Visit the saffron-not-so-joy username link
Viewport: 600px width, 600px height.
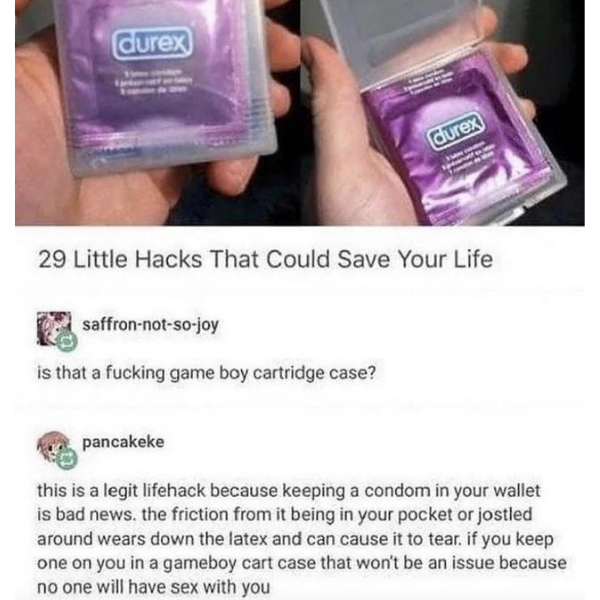tap(150, 325)
